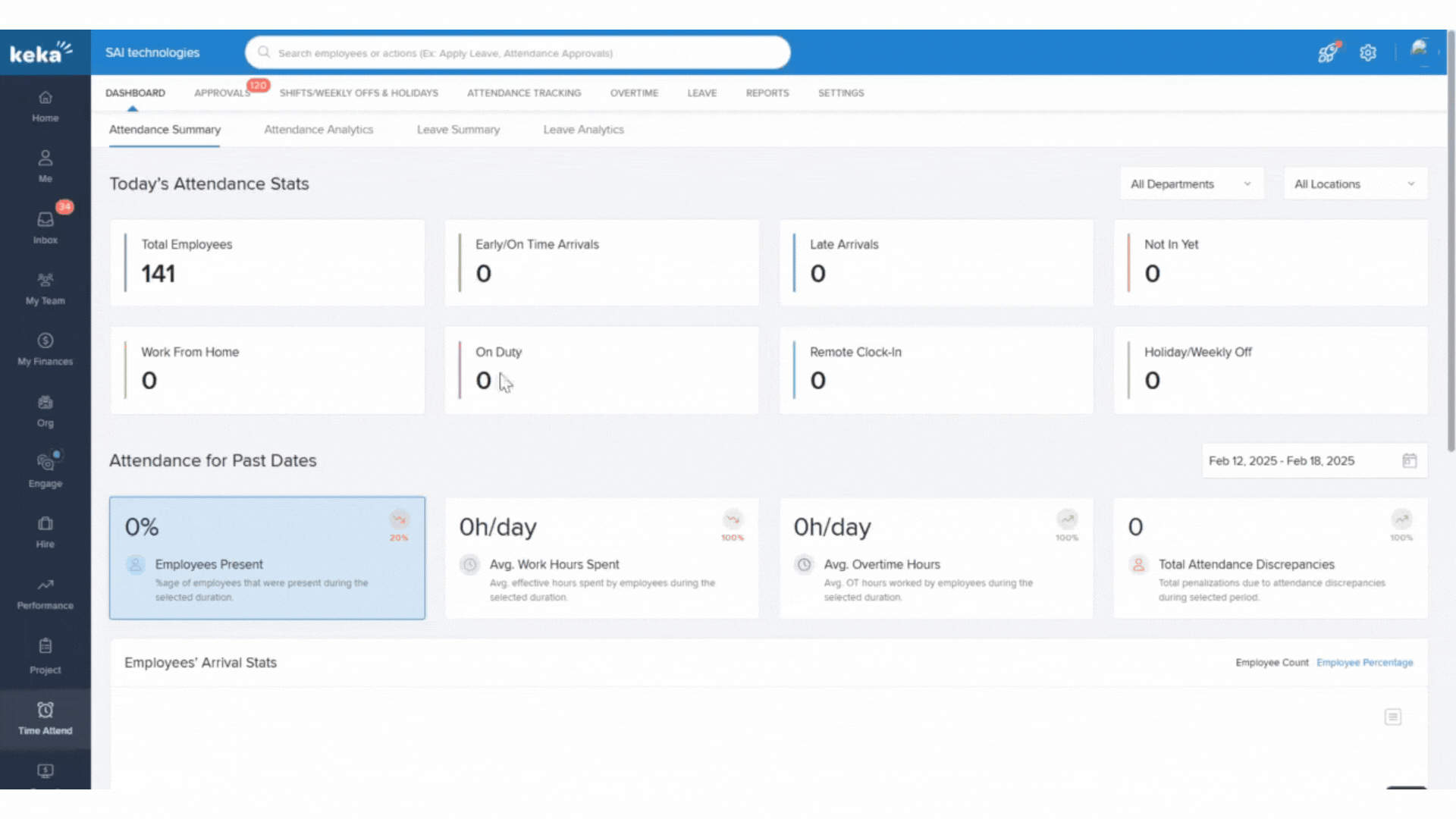Select the Avg. Work Hours Spent card

[601, 558]
